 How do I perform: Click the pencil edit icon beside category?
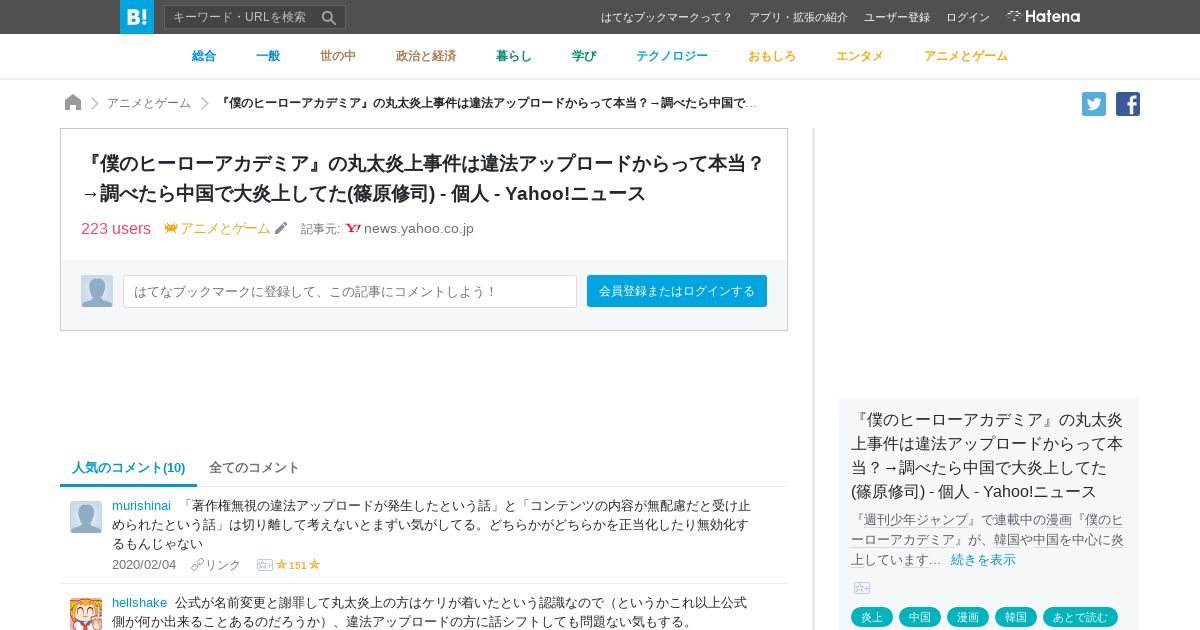click(x=281, y=228)
